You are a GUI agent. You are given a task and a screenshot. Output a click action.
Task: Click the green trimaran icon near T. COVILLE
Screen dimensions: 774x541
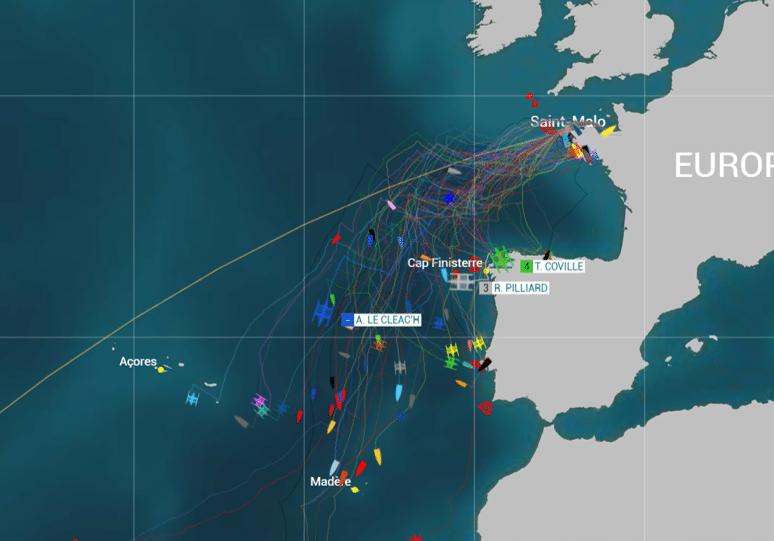point(501,260)
